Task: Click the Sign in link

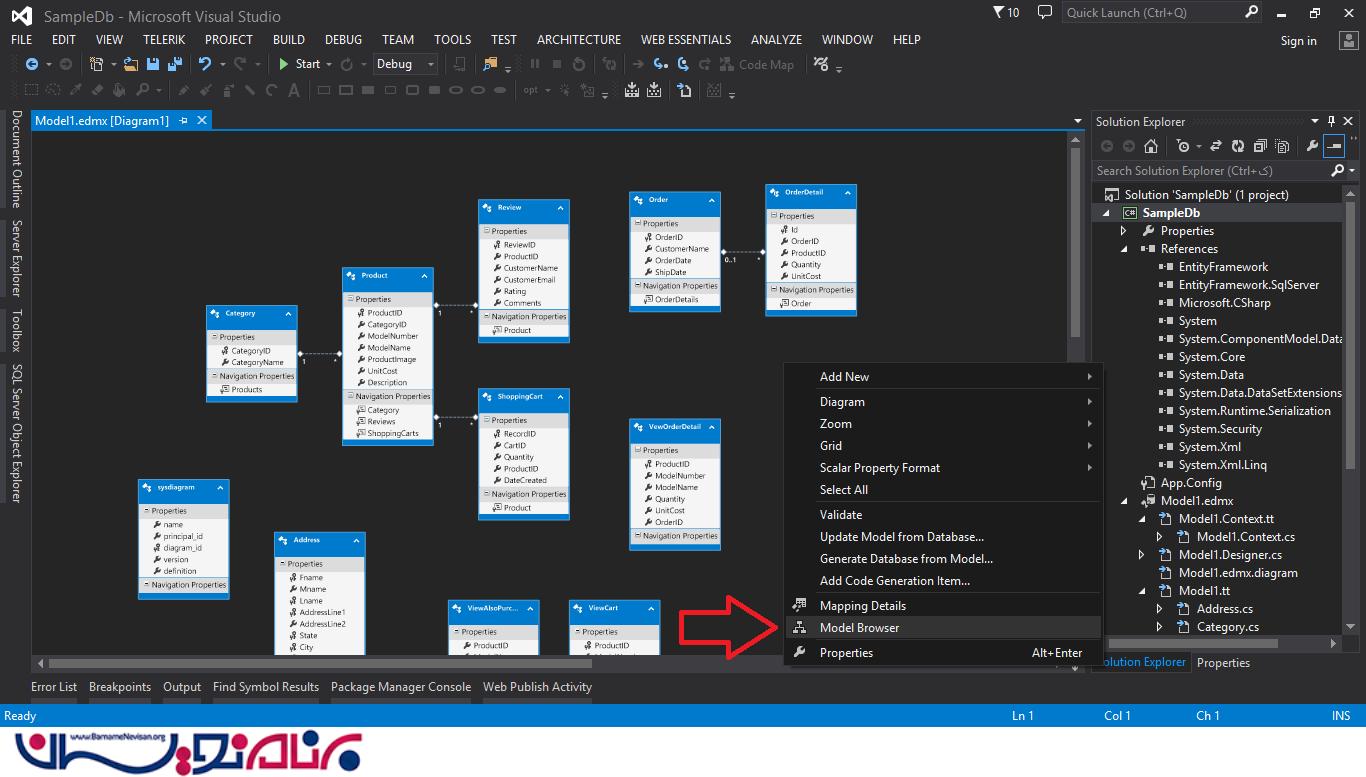Action: pyautogui.click(x=1298, y=41)
